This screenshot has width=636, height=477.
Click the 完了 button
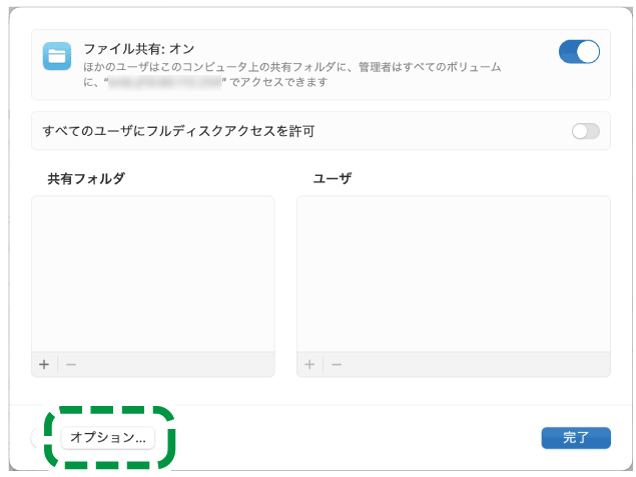coord(576,438)
